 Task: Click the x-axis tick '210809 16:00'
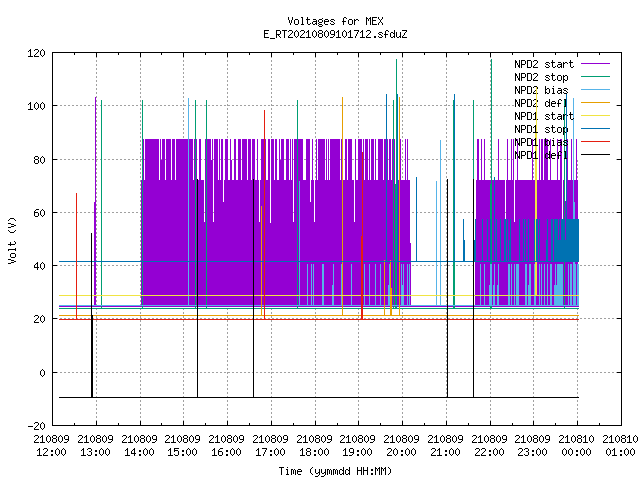pyautogui.click(x=227, y=446)
